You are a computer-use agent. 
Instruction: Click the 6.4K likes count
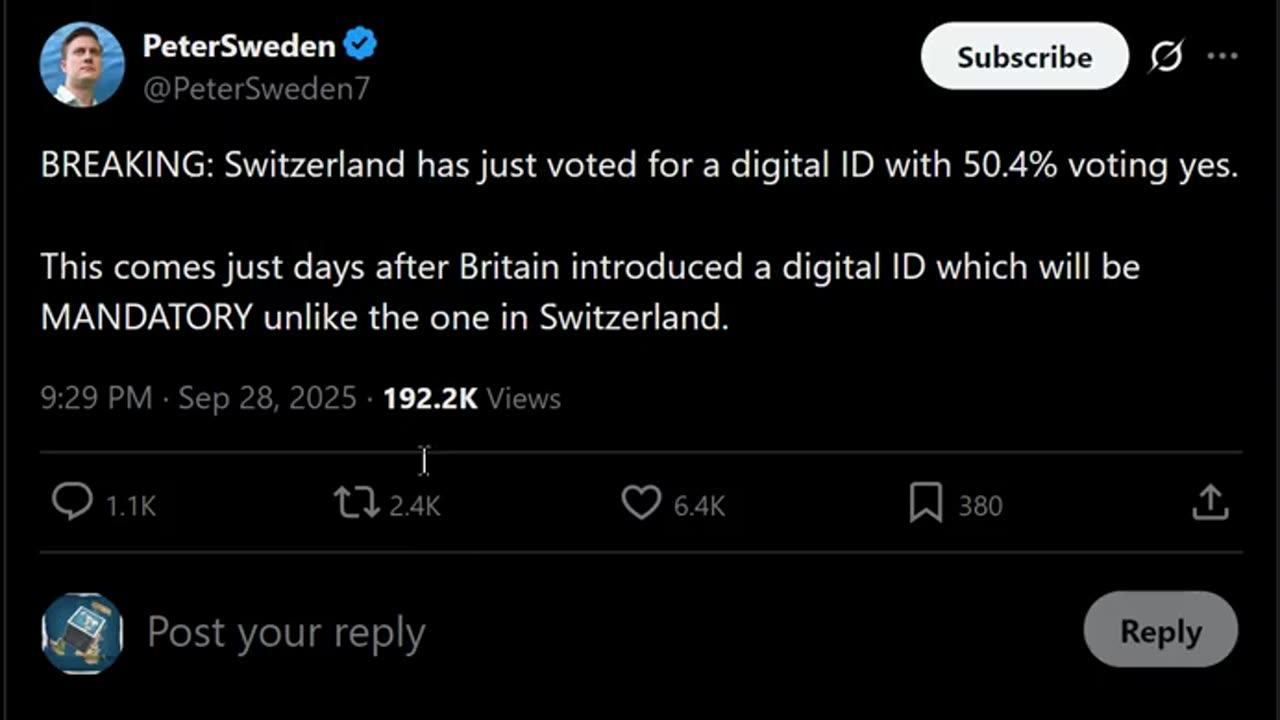pyautogui.click(x=699, y=506)
